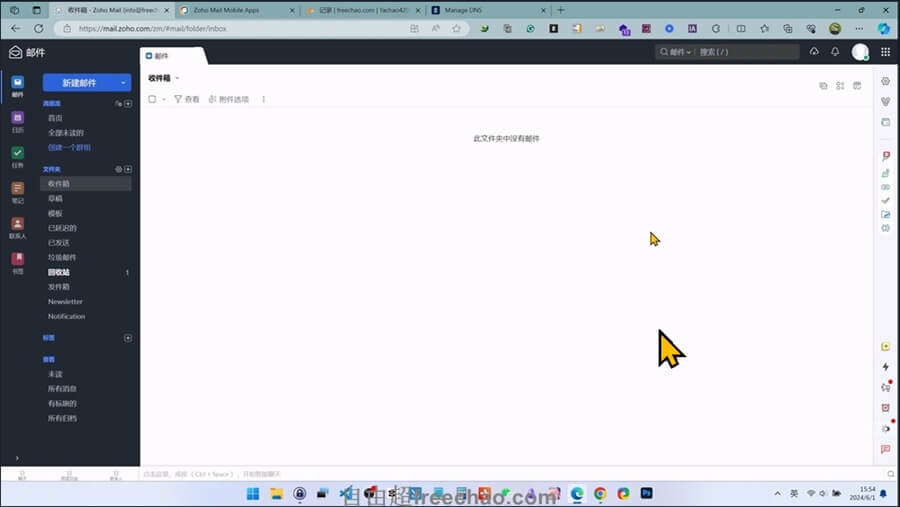Viewport: 900px width, 507px height.
Task: Add page to favorites with star icon
Action: 456,29
